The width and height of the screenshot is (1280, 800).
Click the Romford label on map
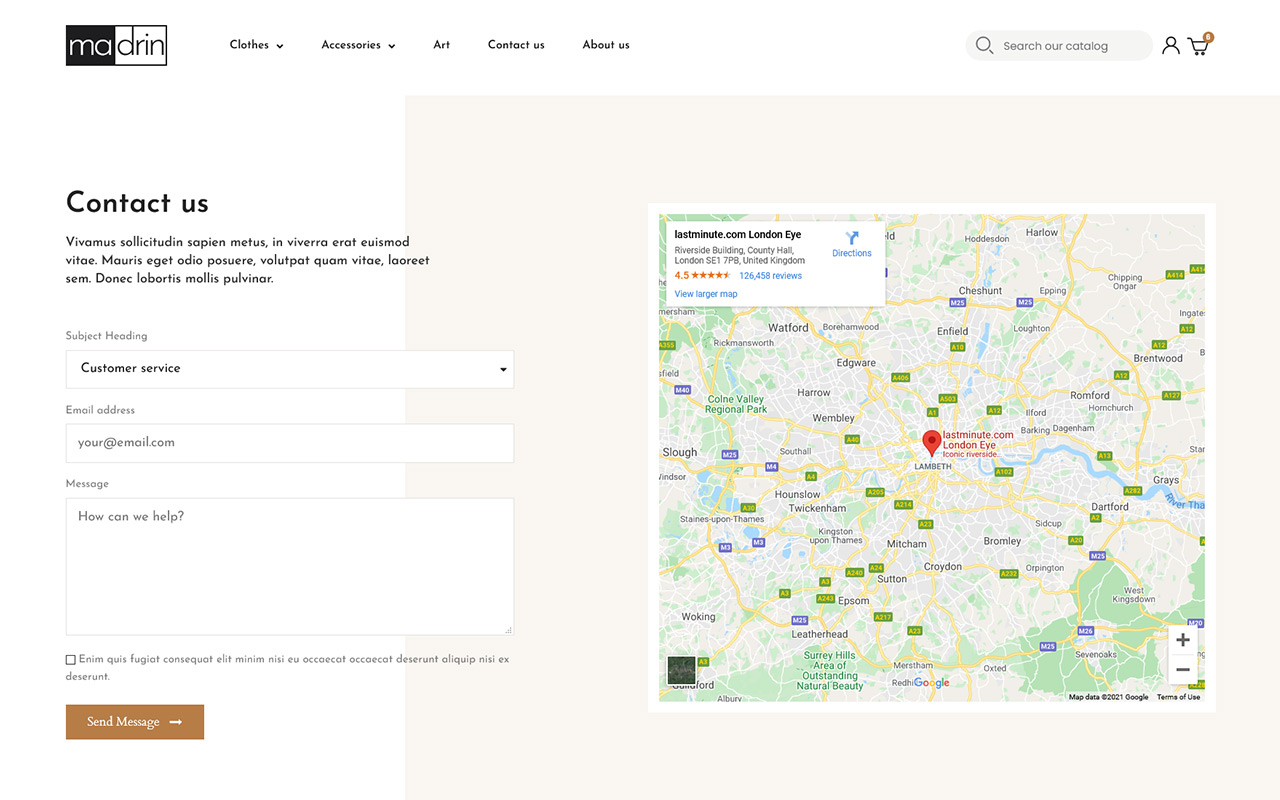pos(1090,395)
